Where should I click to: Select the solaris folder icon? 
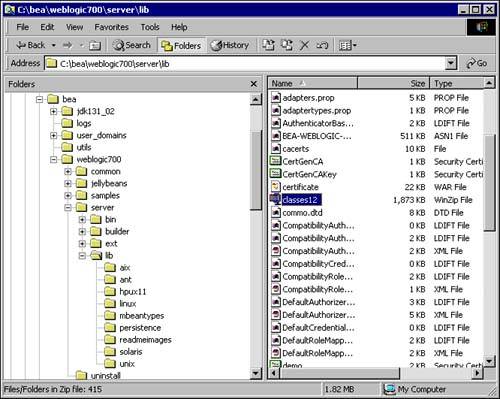point(110,352)
